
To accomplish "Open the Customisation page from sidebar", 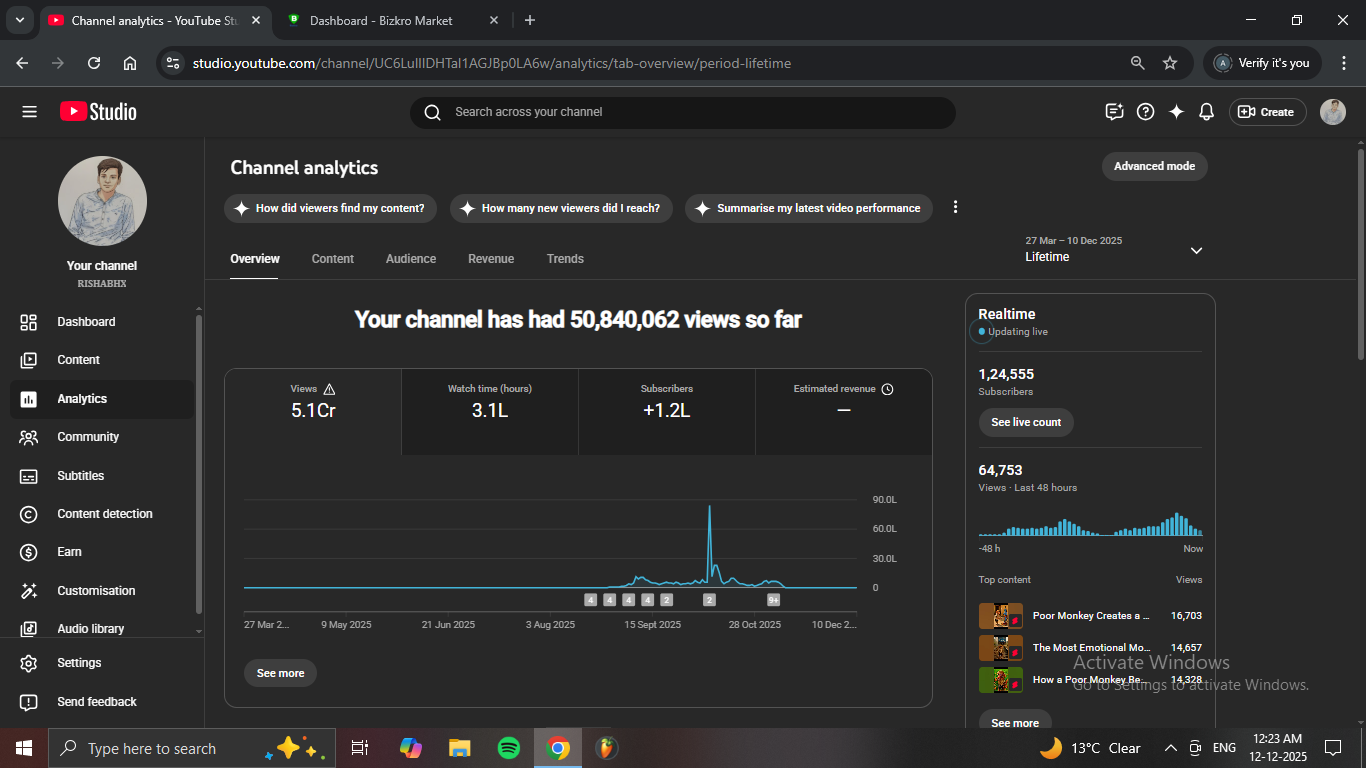I will click(x=96, y=591).
